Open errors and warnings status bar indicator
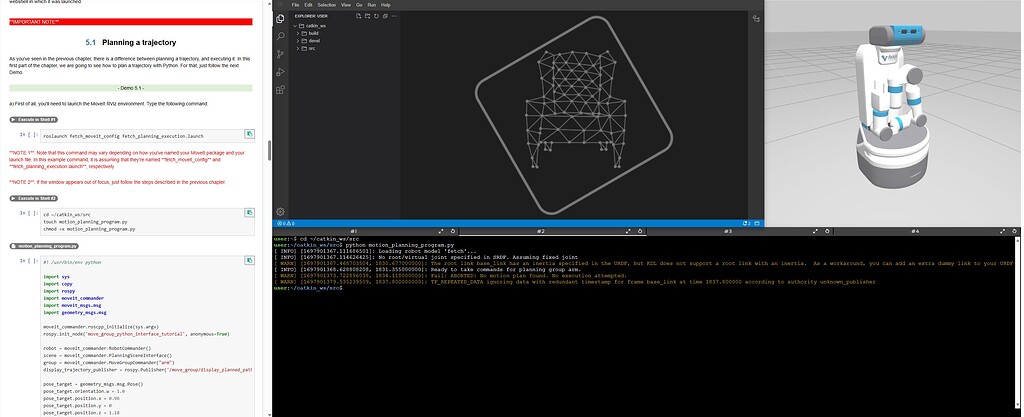1024x417 pixels. (x=285, y=223)
